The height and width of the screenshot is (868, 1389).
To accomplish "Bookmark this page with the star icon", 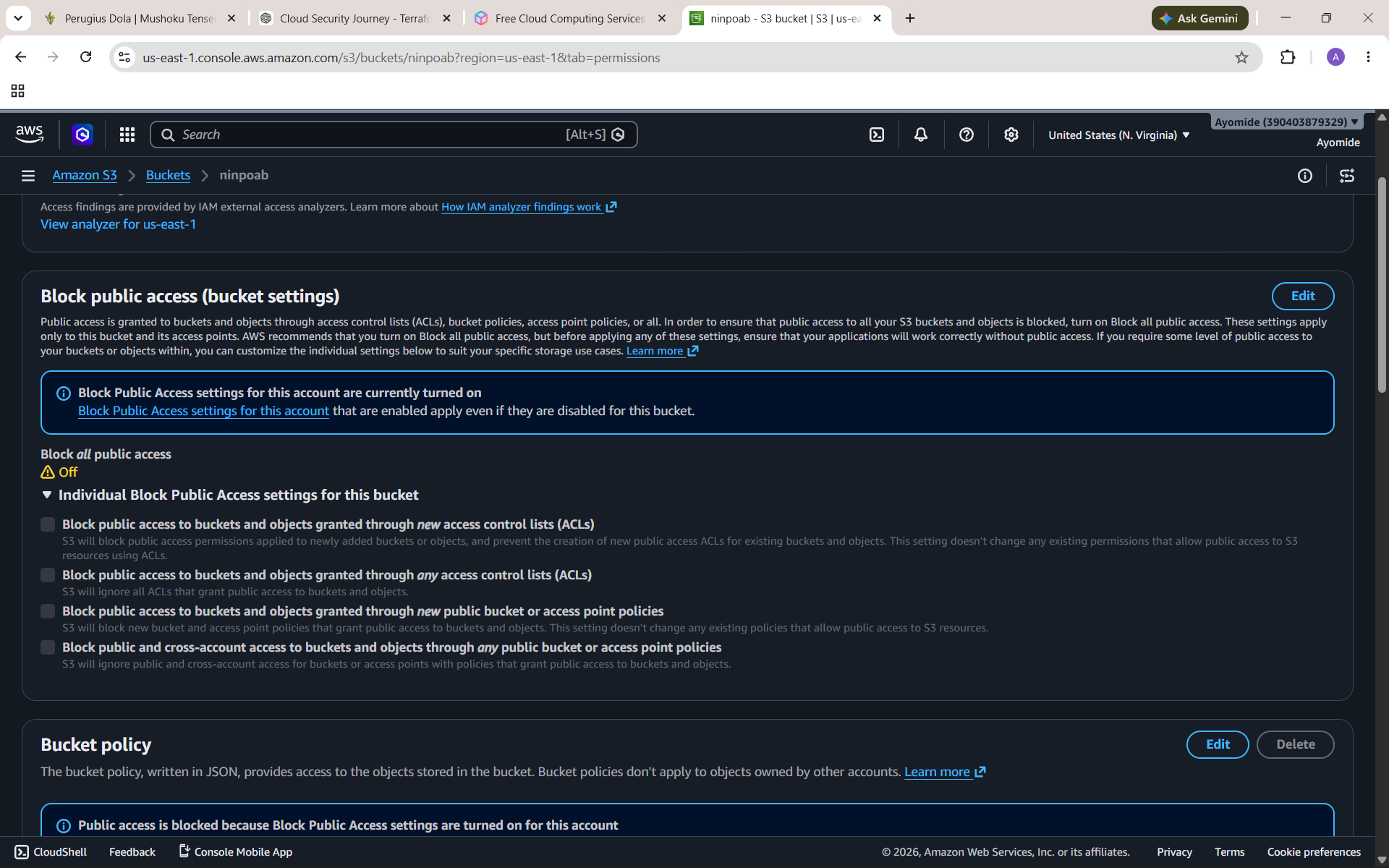I will [x=1241, y=57].
